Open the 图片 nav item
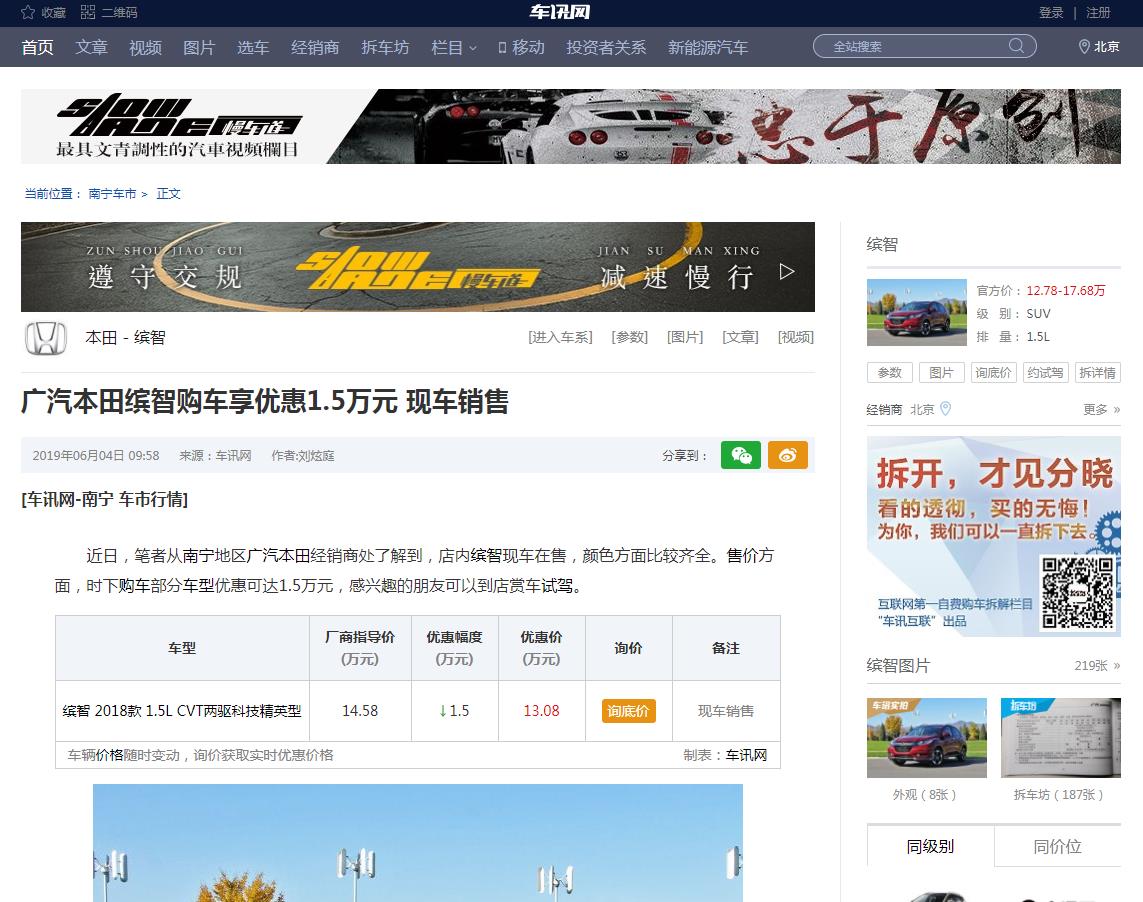1143x902 pixels. tap(199, 47)
